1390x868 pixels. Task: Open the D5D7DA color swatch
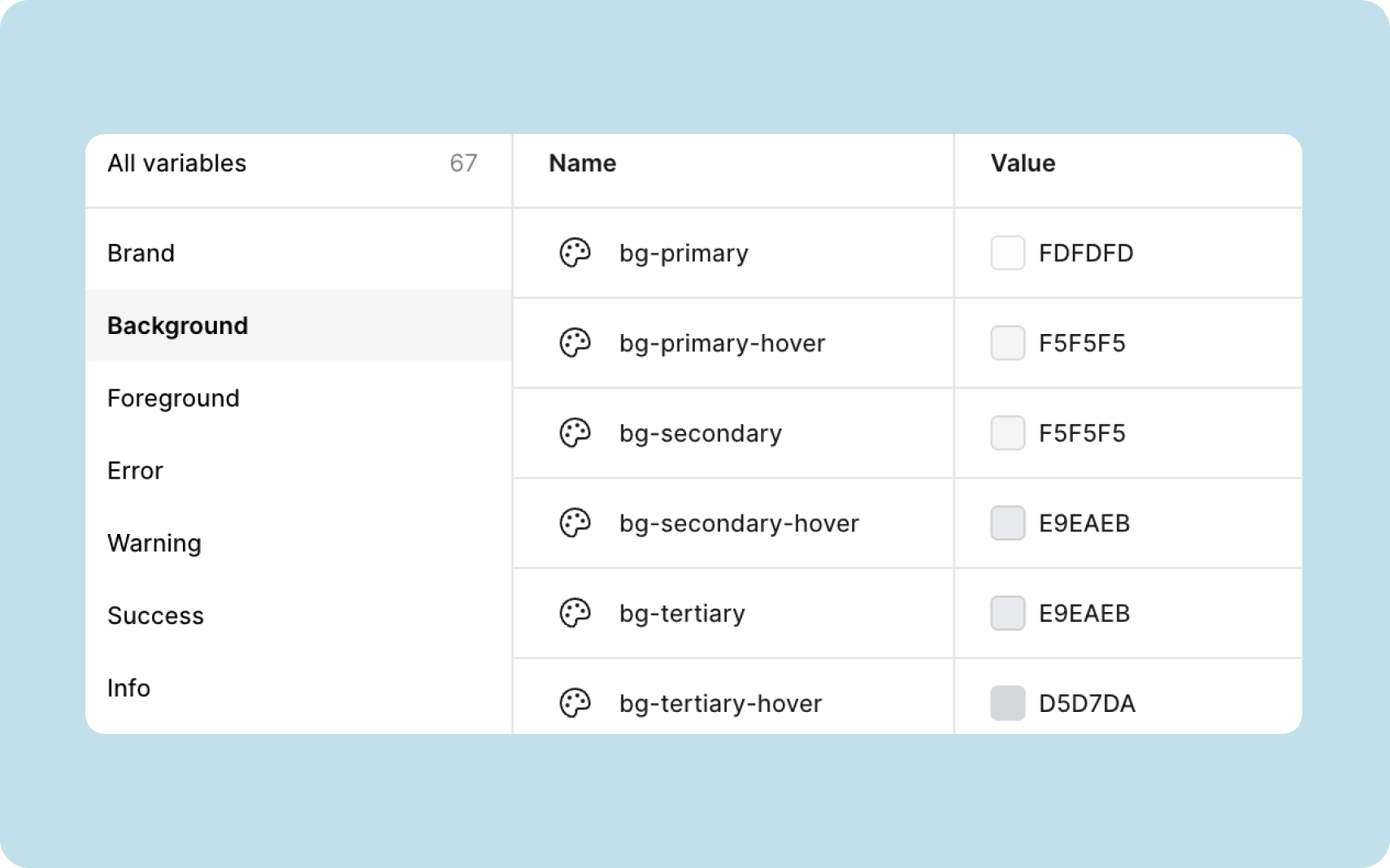(1007, 703)
